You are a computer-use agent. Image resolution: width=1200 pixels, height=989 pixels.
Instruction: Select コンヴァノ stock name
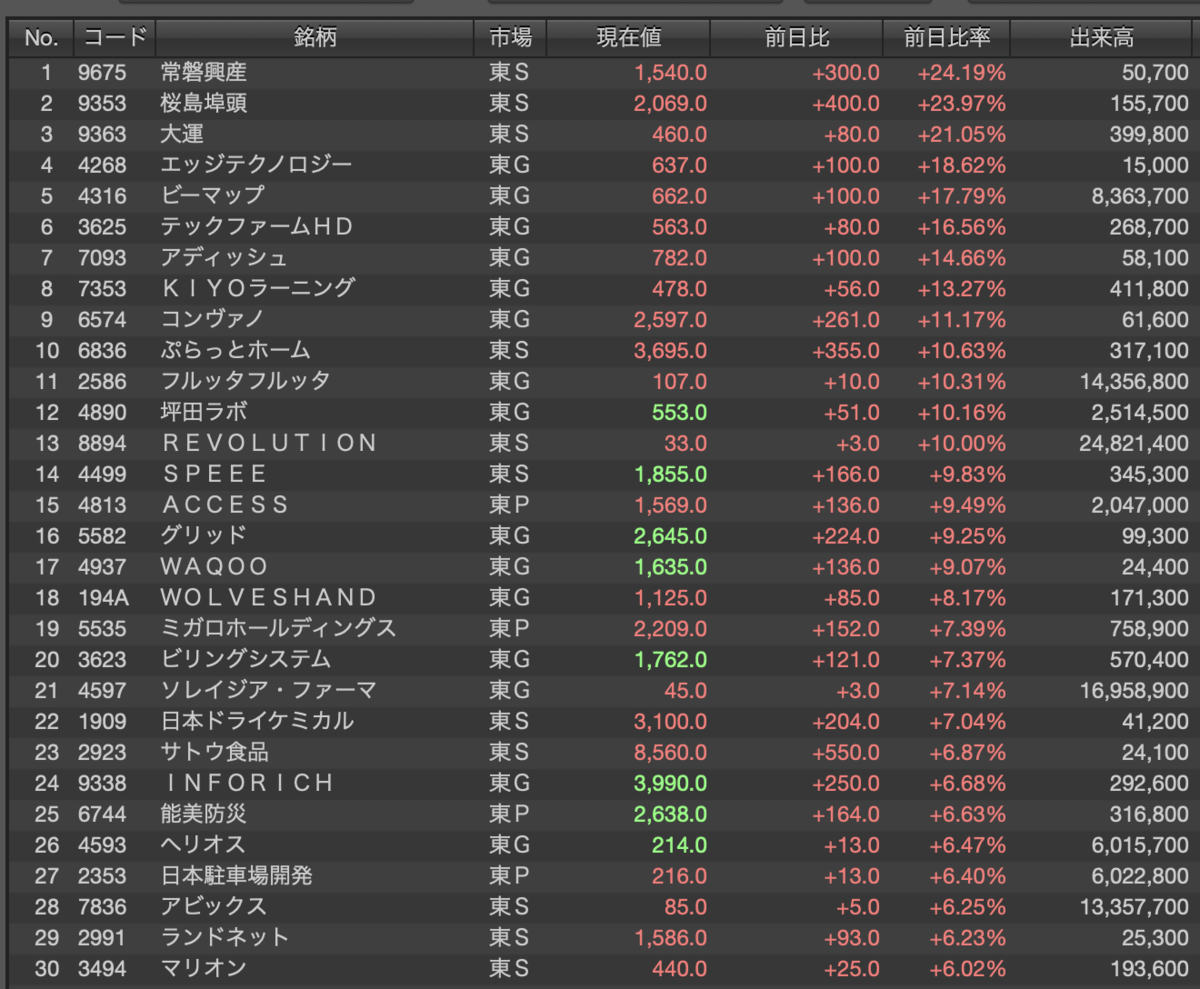pyautogui.click(x=212, y=319)
